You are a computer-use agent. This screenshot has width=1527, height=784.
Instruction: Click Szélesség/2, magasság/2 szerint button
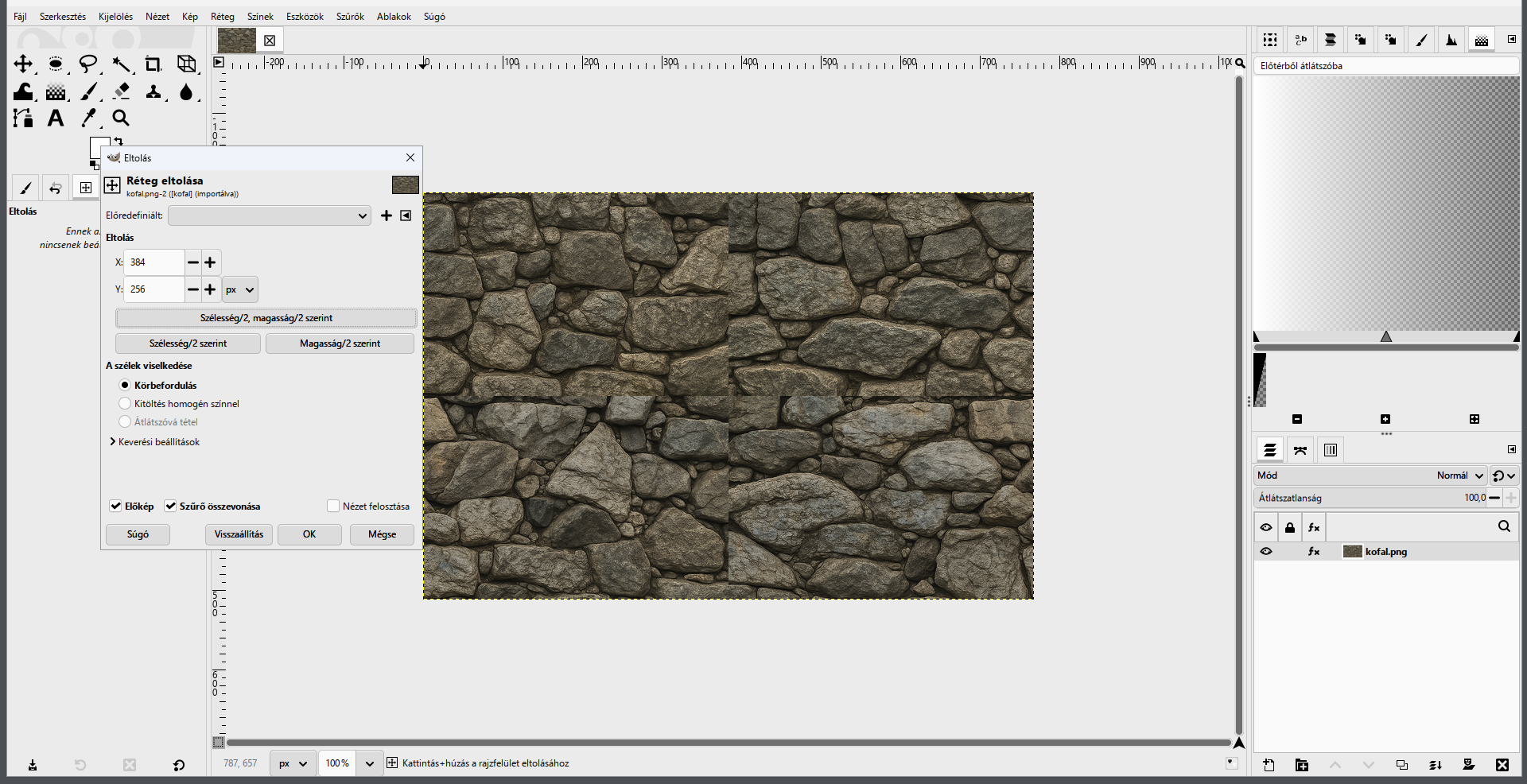[266, 318]
